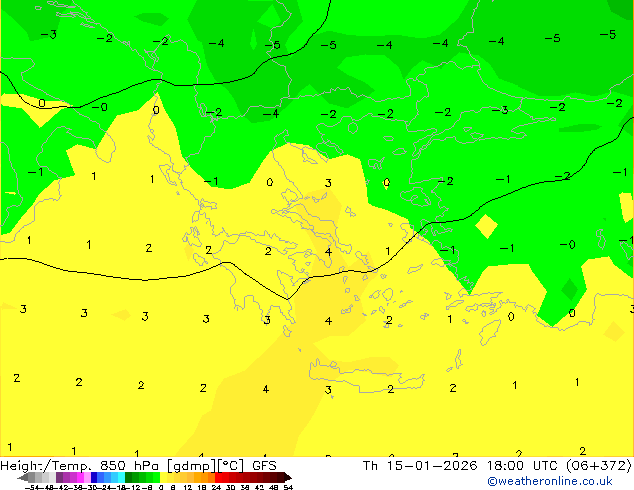Click the date 'Th 15-01-2026'

(420, 466)
